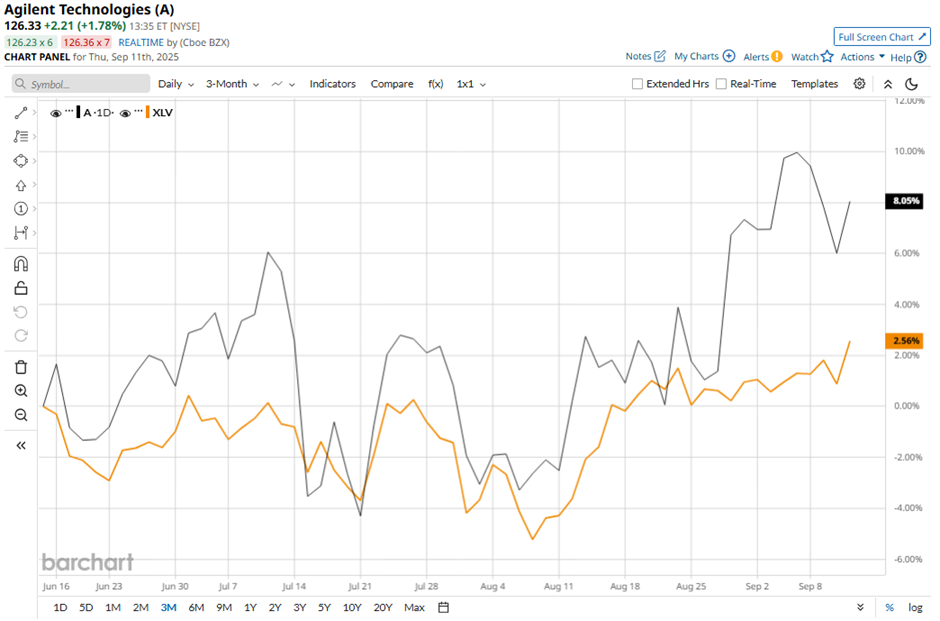Switch to dark mode with moon icon
The height and width of the screenshot is (621, 940).
(x=911, y=84)
